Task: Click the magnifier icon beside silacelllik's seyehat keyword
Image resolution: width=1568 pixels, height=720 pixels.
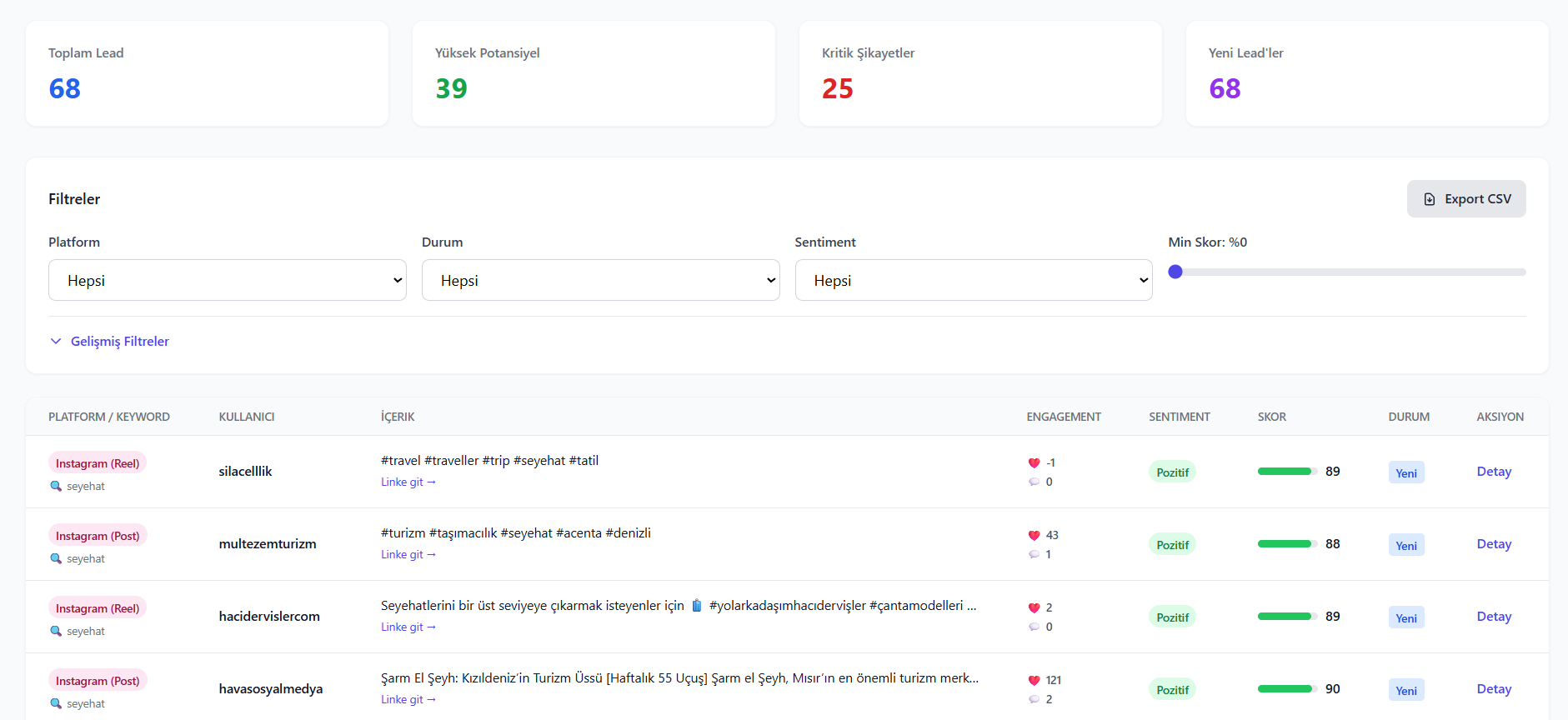Action: point(56,486)
